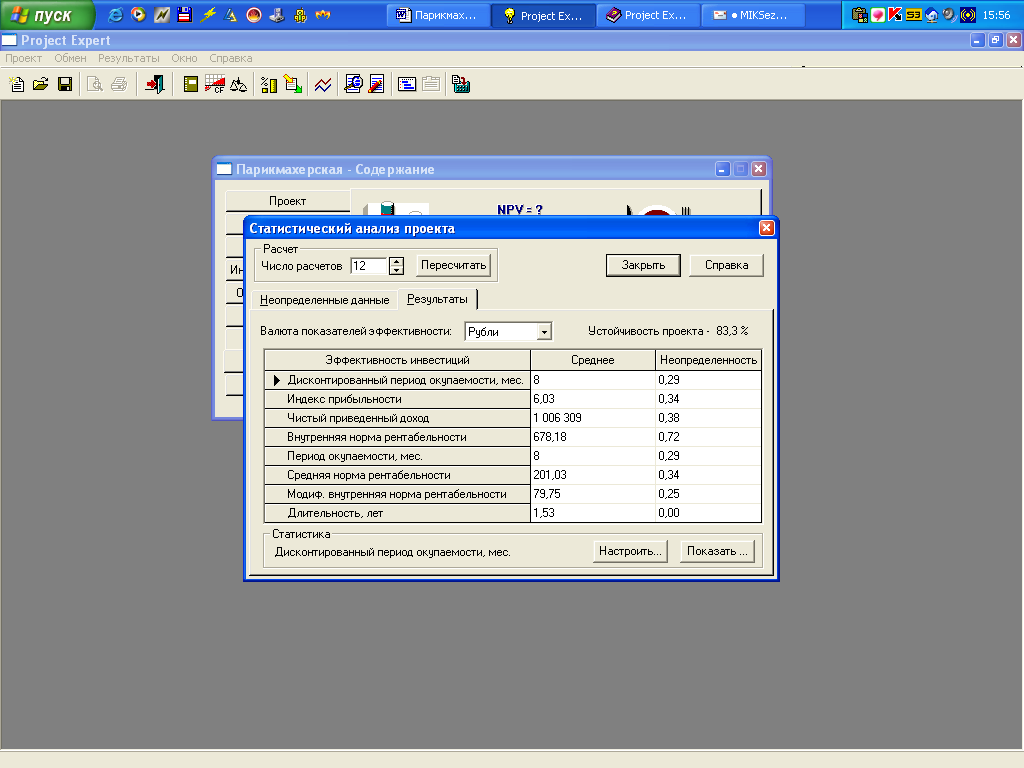Select row Индекс прибыльности
1024x768 pixels.
tap(513, 399)
